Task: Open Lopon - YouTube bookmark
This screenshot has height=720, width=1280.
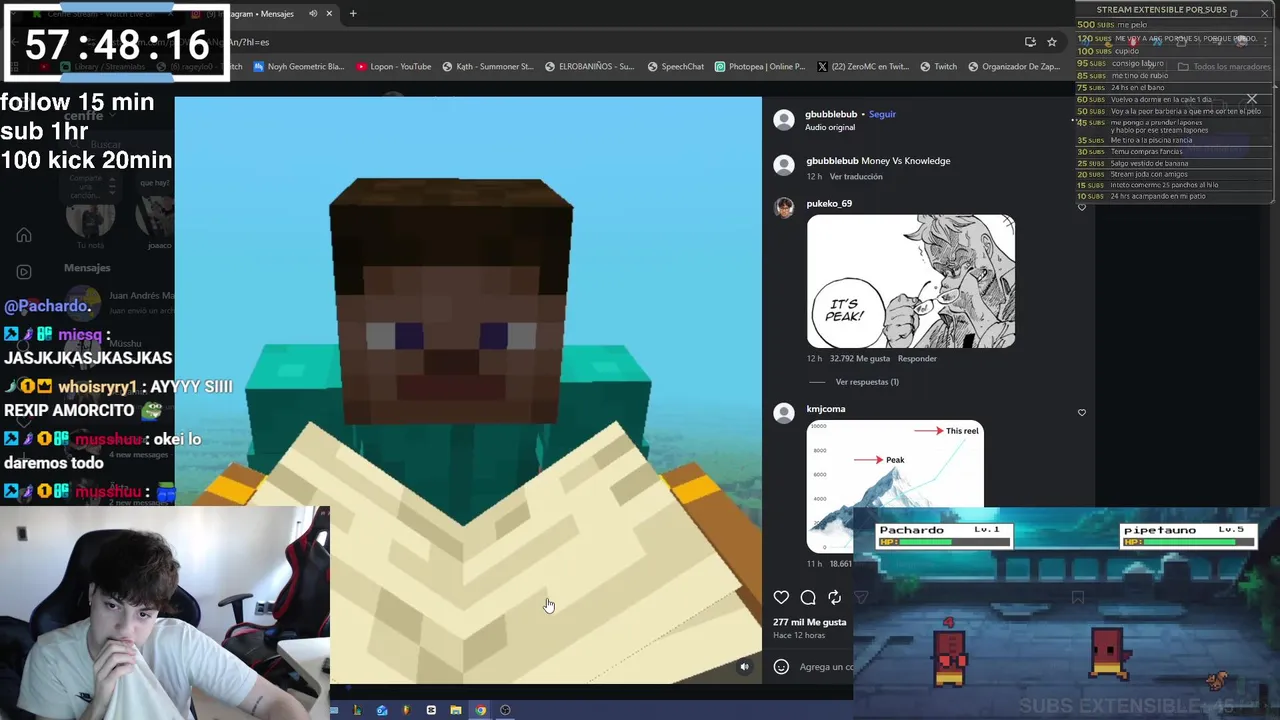Action: [393, 67]
